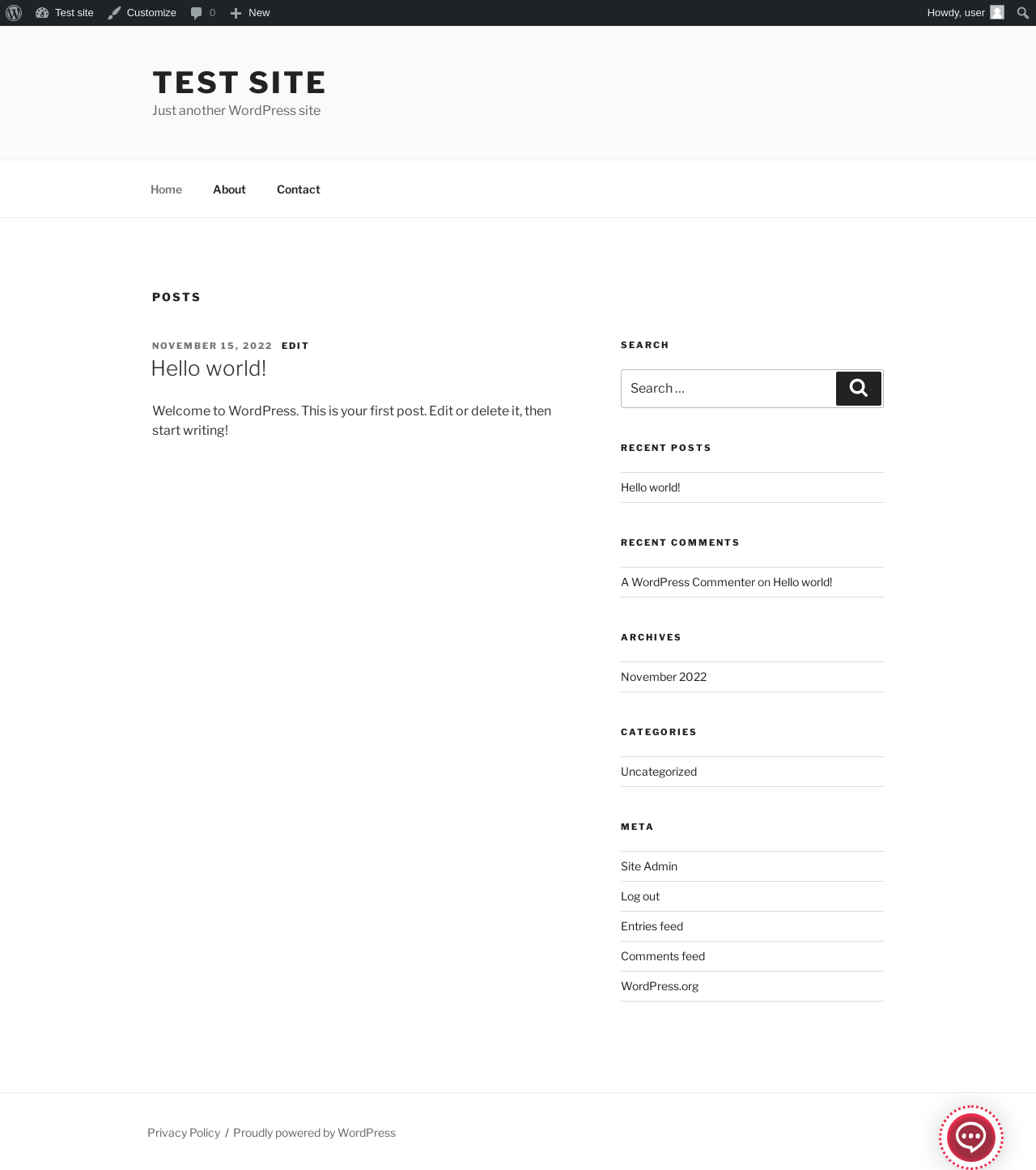This screenshot has height=1170, width=1036.
Task: Open the chat bubble widget
Action: [x=970, y=1137]
